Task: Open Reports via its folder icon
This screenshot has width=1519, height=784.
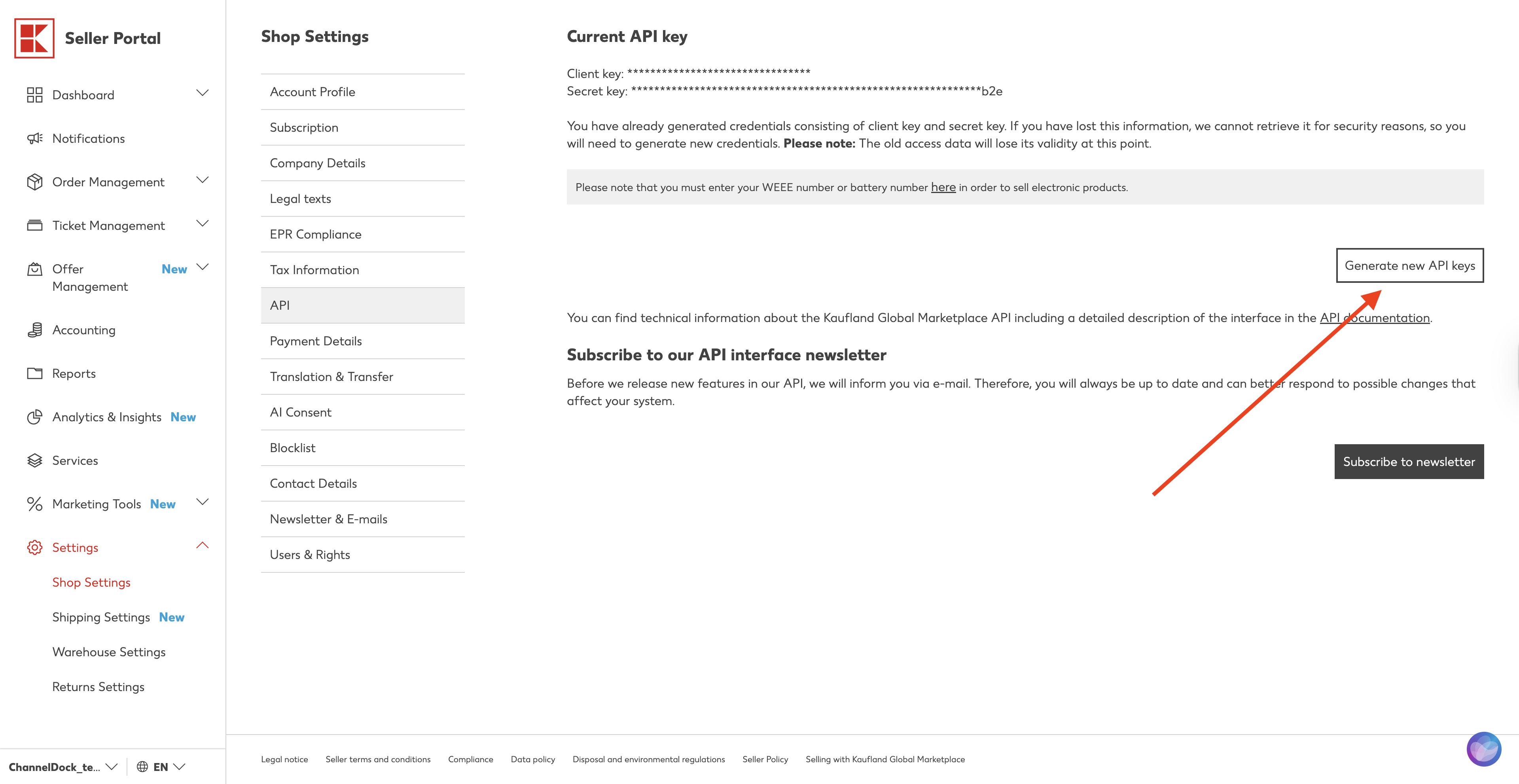Action: [35, 374]
